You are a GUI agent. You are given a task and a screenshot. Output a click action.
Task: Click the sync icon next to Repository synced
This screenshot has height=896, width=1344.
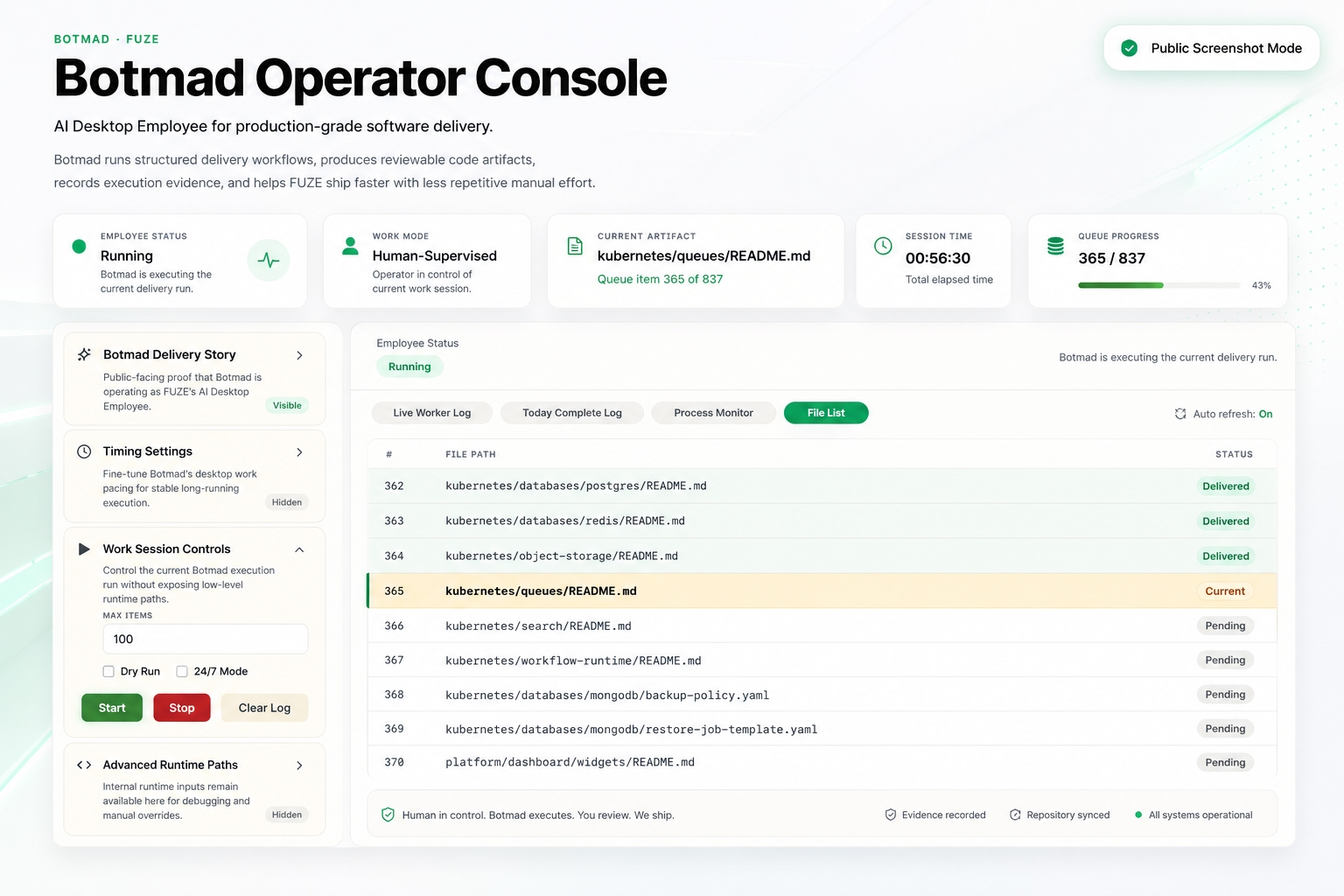pyautogui.click(x=1015, y=815)
